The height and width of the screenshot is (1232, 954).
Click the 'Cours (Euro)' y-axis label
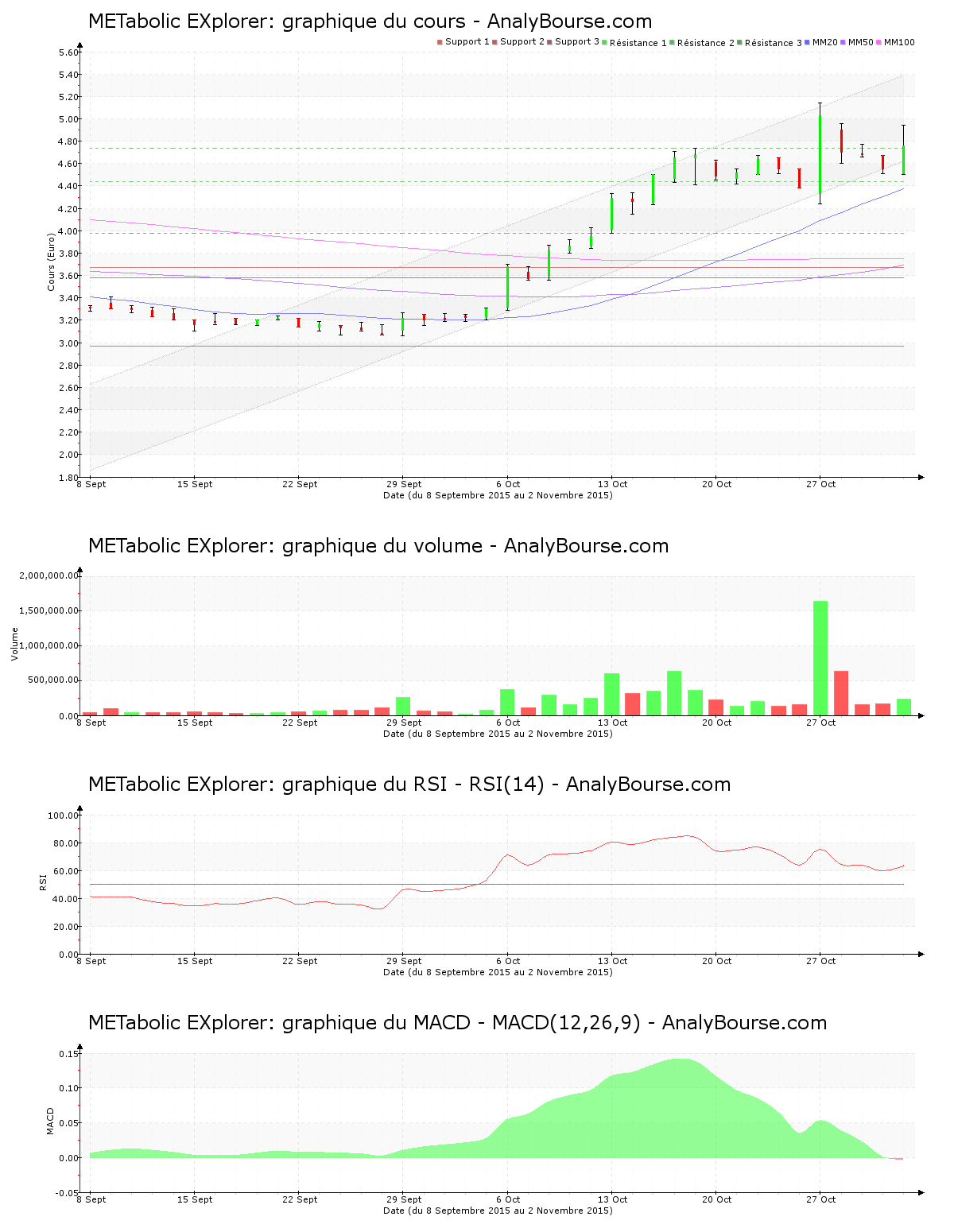52,262
